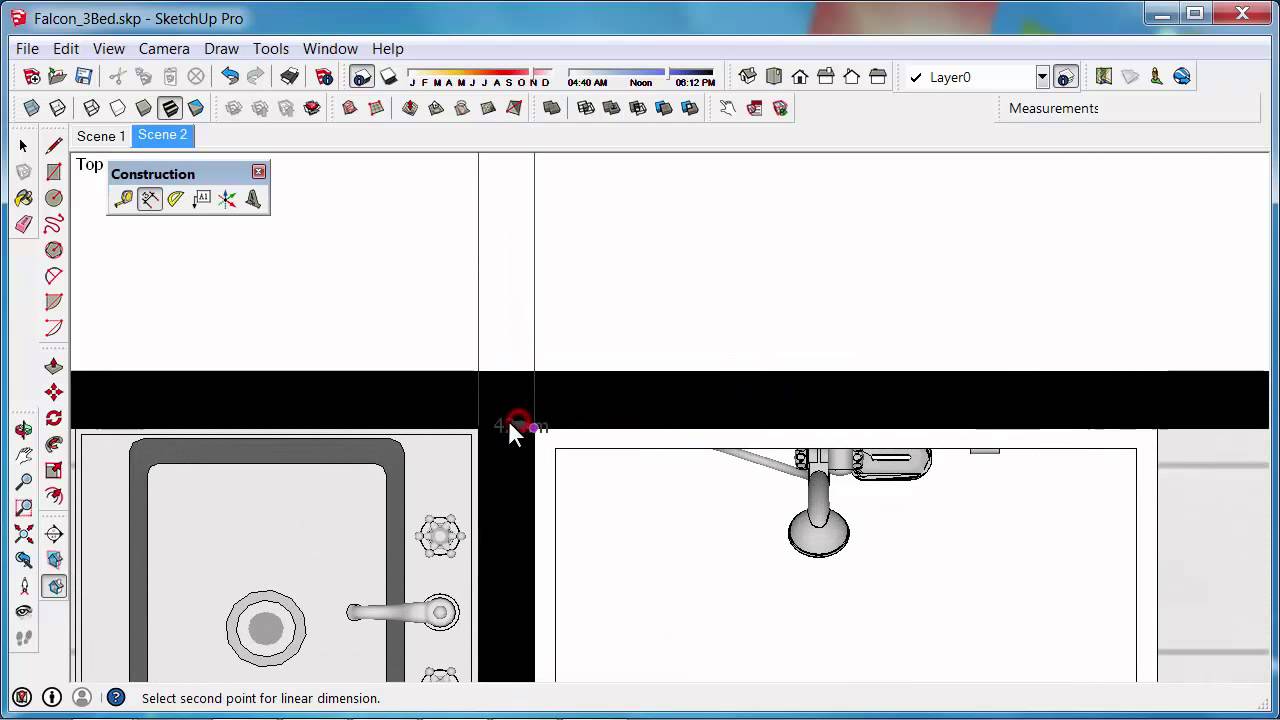Select the Zoom magnifier tool

click(x=24, y=482)
